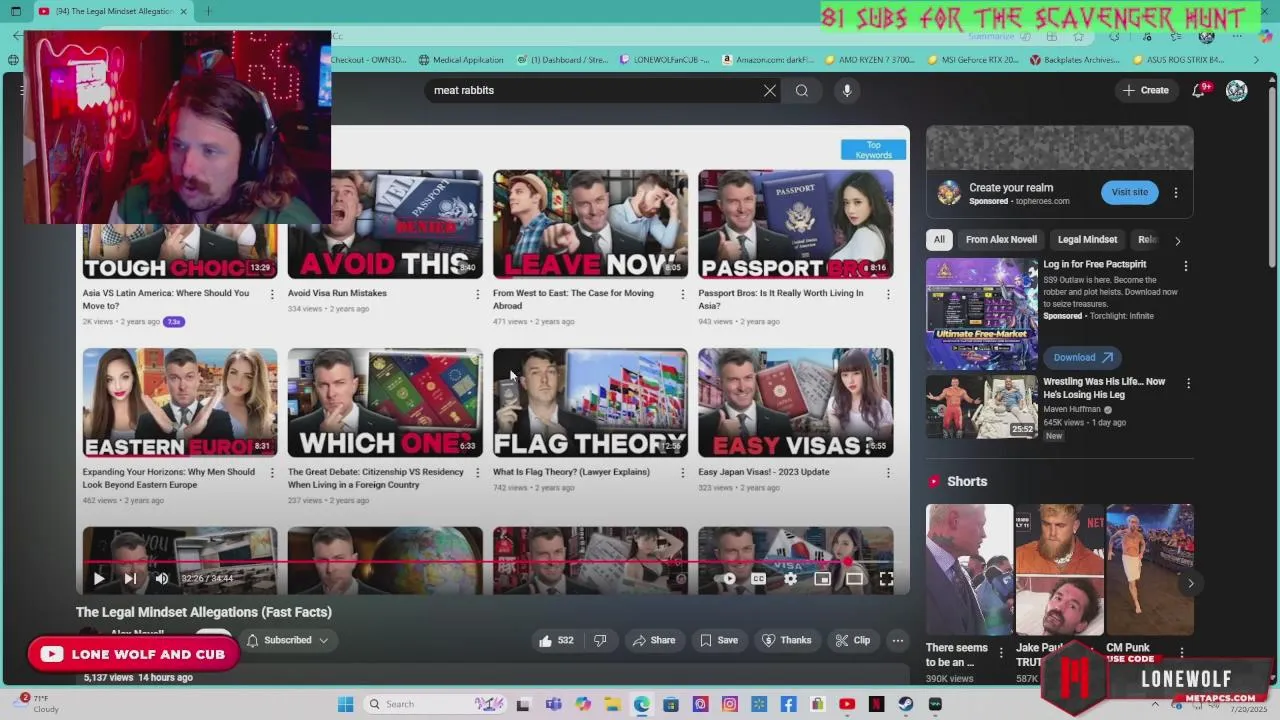The image size is (1280, 720).
Task: Open Netflix from the taskbar
Action: (876, 704)
